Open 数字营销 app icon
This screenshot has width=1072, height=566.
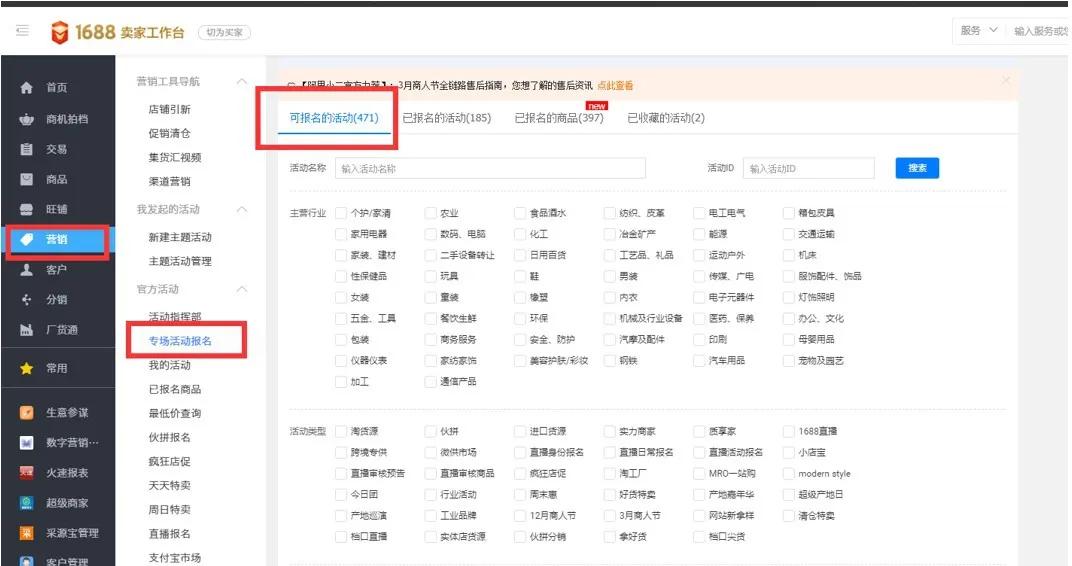tap(27, 442)
